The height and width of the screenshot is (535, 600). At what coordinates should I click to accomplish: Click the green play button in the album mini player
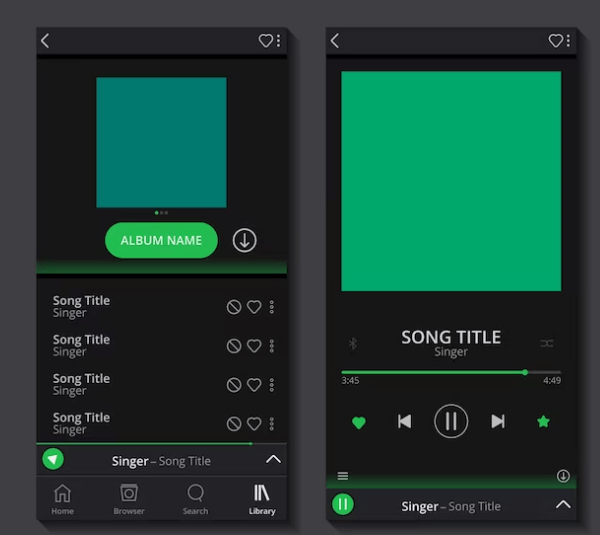53,459
